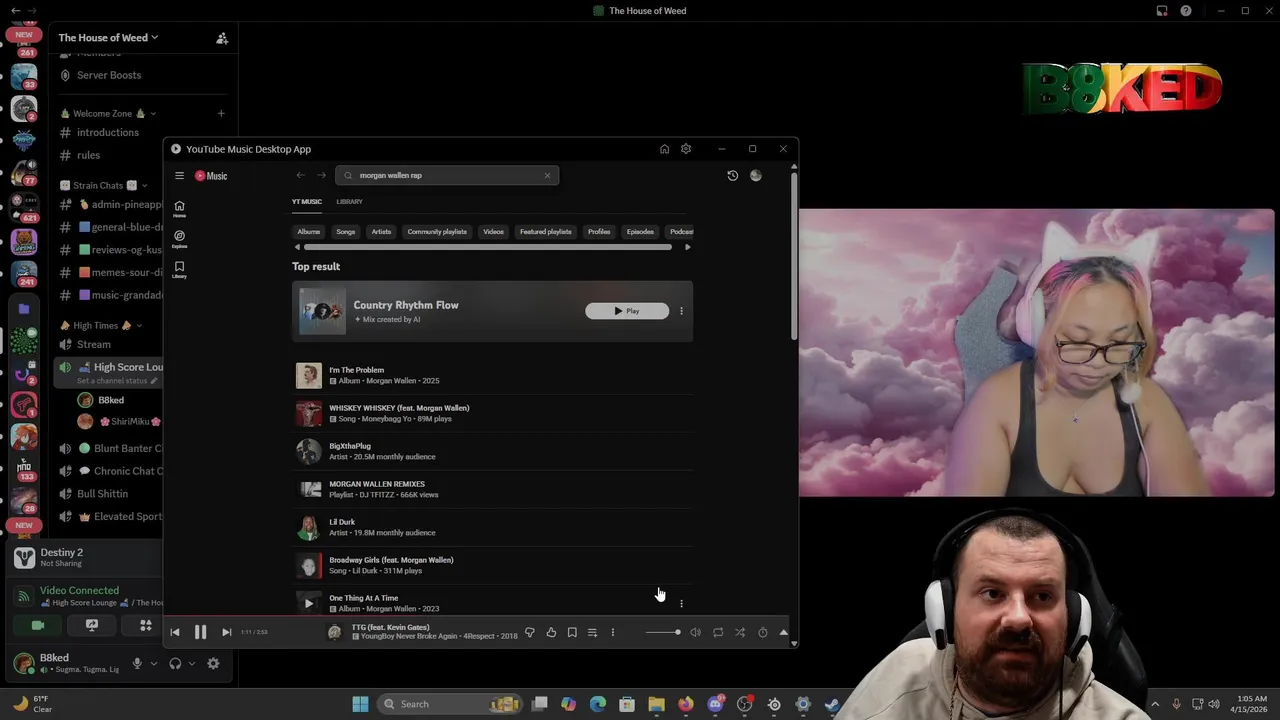Add TTG to a playlist
The height and width of the screenshot is (720, 1280).
click(x=592, y=632)
